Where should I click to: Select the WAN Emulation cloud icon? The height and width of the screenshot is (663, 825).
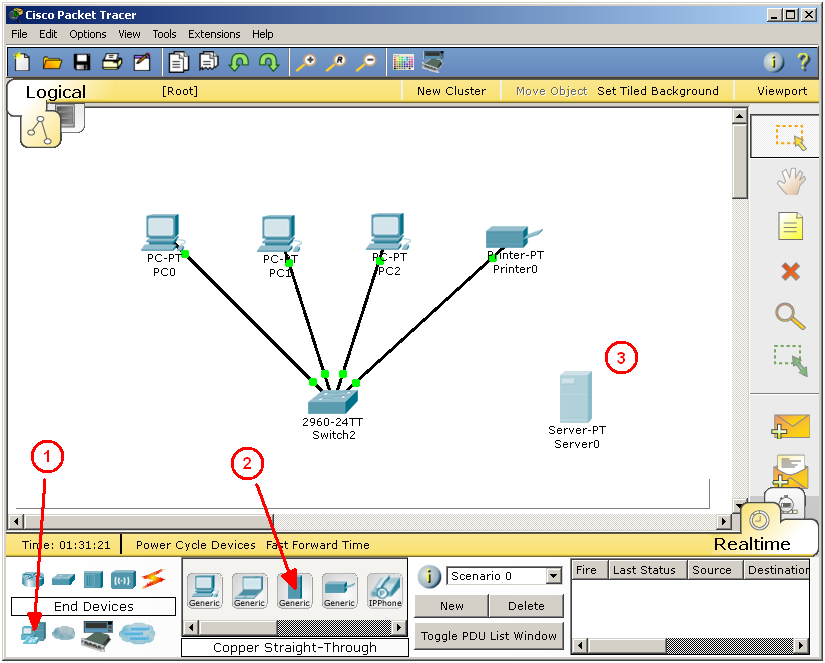tap(64, 633)
